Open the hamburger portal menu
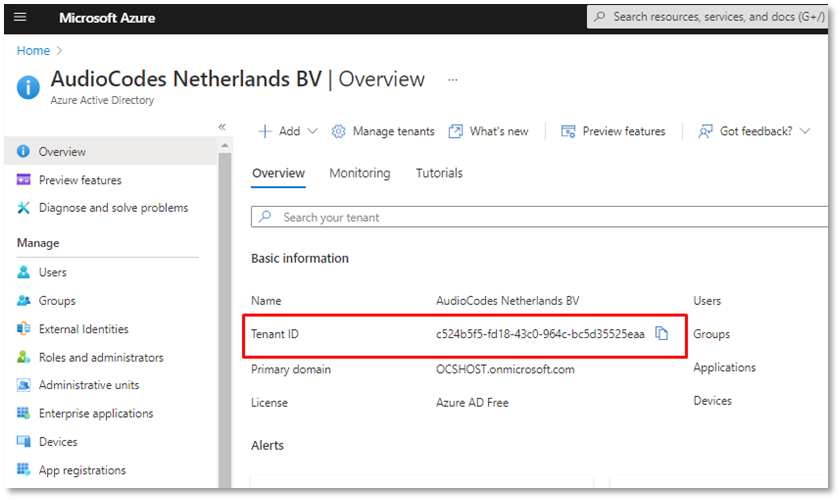840x500 pixels. click(x=20, y=17)
